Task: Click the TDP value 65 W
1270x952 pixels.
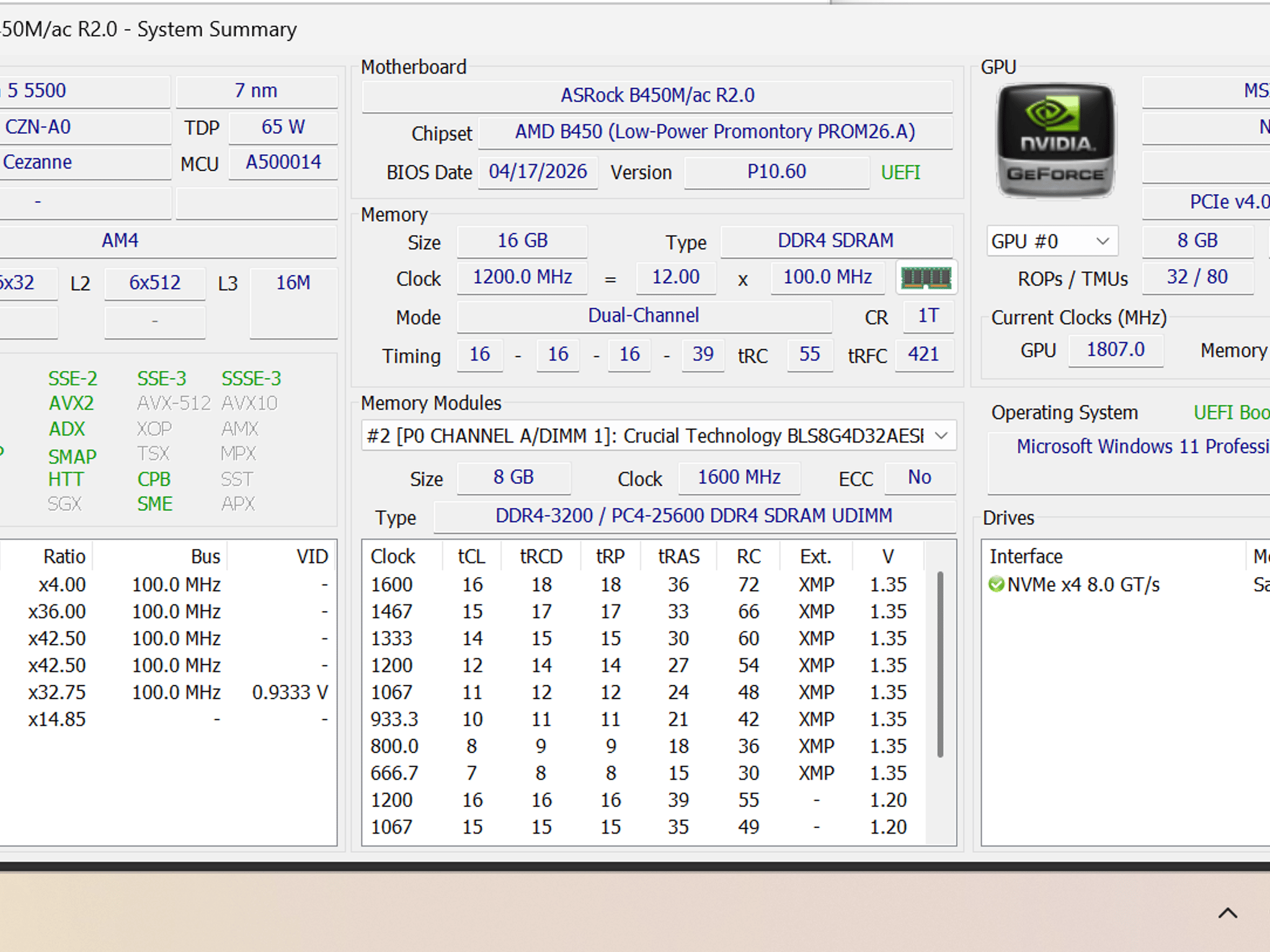Action: point(283,127)
